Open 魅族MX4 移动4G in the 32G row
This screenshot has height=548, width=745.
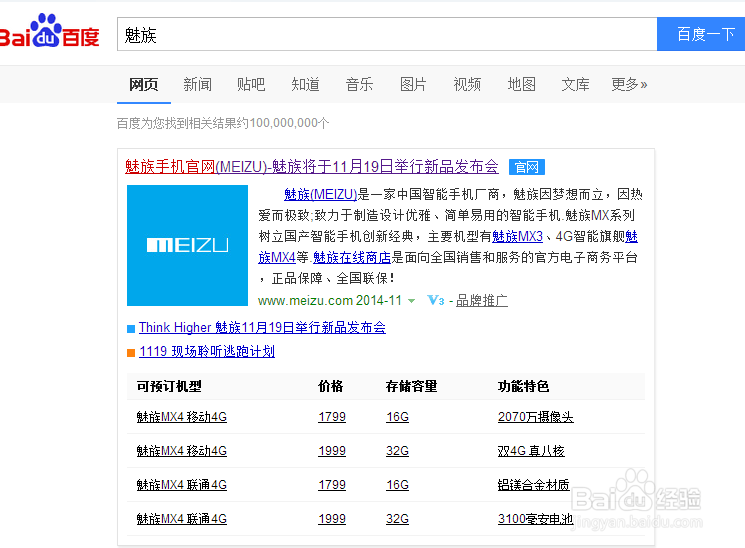coord(181,451)
